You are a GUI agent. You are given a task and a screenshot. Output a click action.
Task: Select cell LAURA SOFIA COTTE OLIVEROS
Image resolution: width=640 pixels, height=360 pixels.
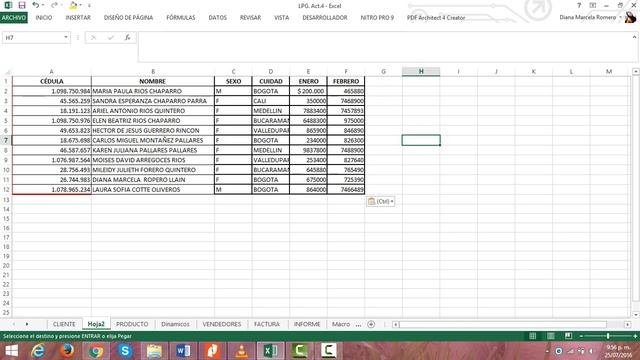pyautogui.click(x=153, y=189)
